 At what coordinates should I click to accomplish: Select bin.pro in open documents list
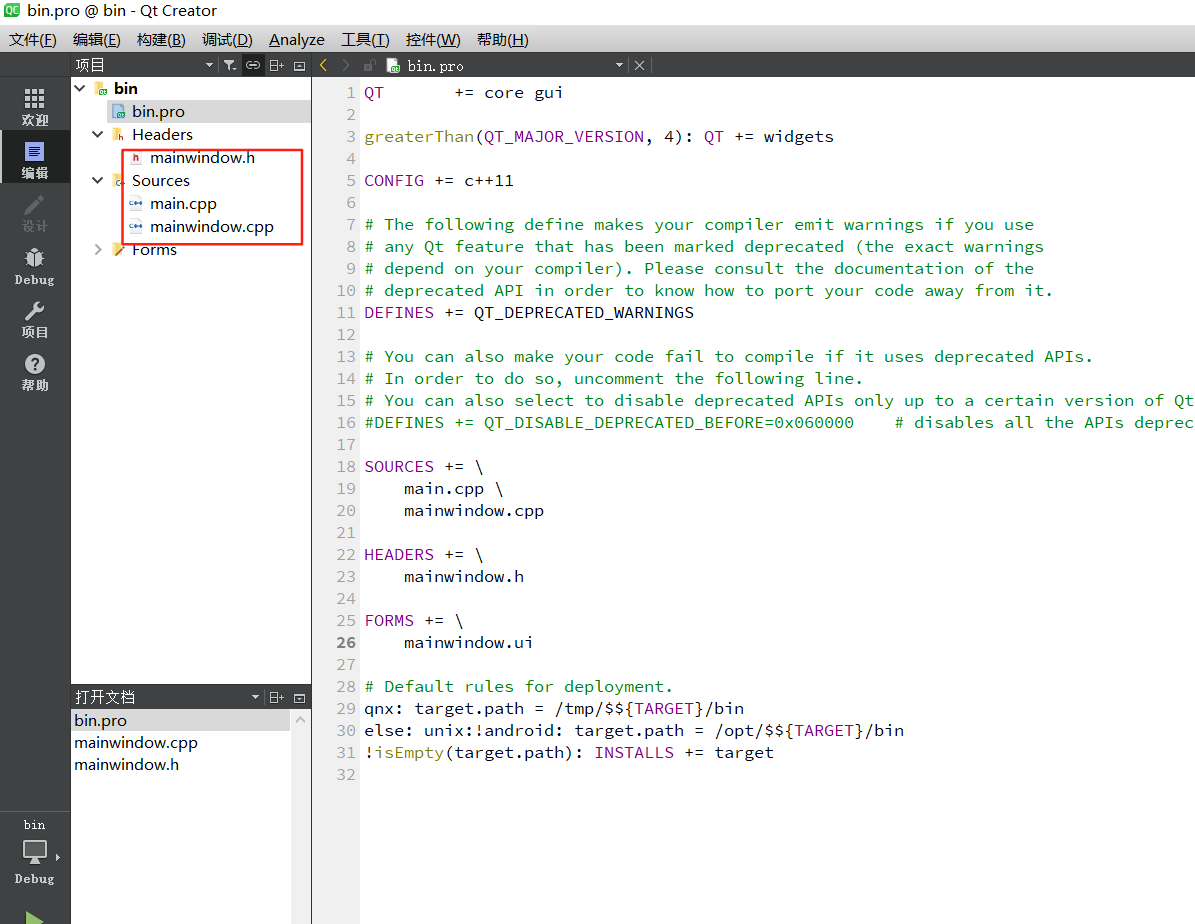pyautogui.click(x=181, y=720)
